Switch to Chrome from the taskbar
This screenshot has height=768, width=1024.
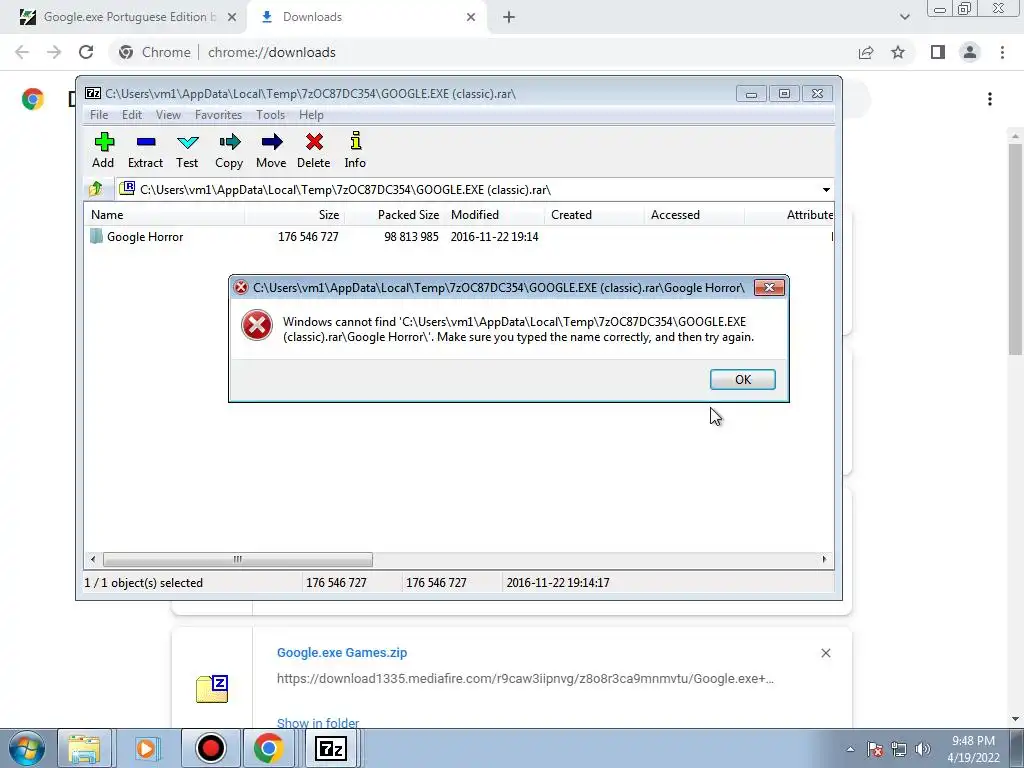268,749
